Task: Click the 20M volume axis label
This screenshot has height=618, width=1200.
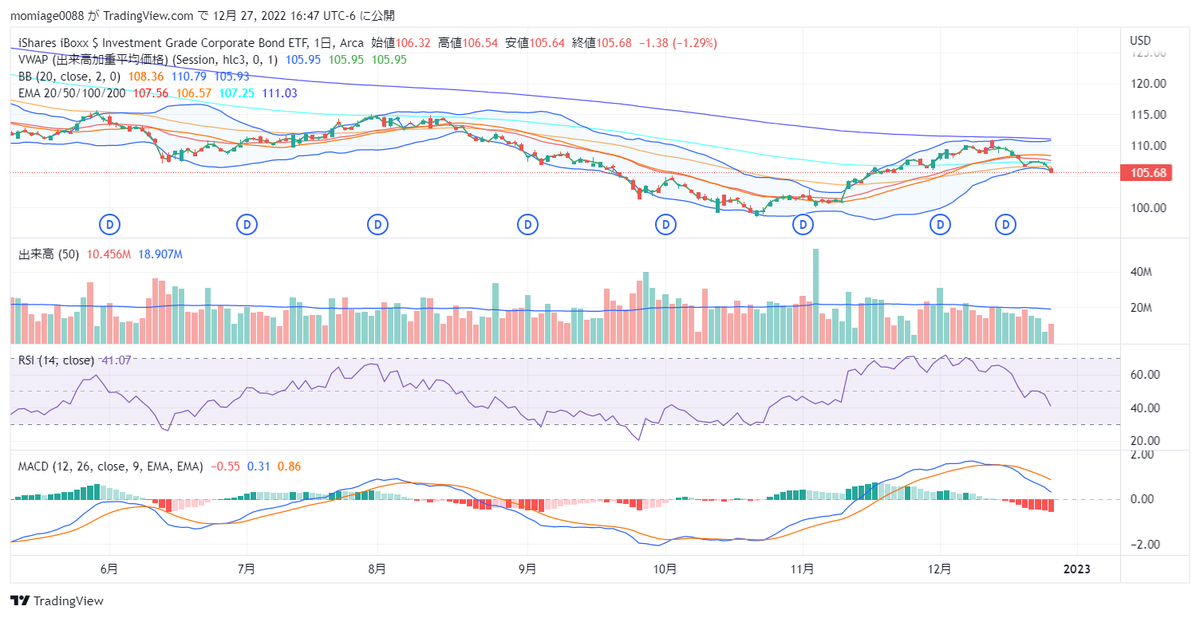Action: point(1141,308)
